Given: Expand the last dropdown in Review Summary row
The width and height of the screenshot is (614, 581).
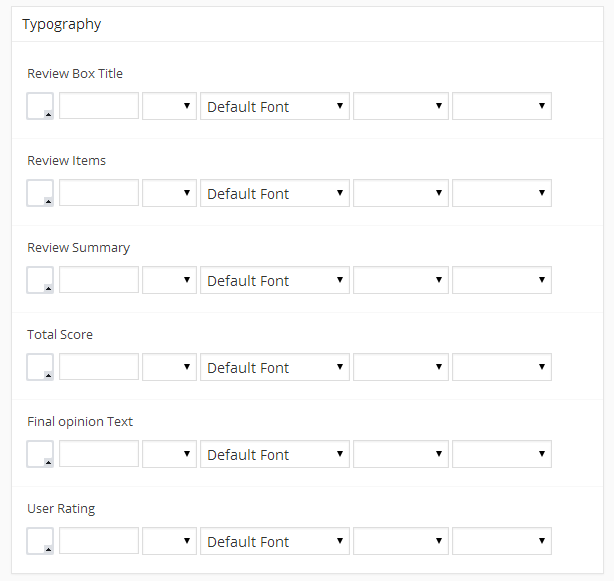Looking at the screenshot, I should coord(501,280).
